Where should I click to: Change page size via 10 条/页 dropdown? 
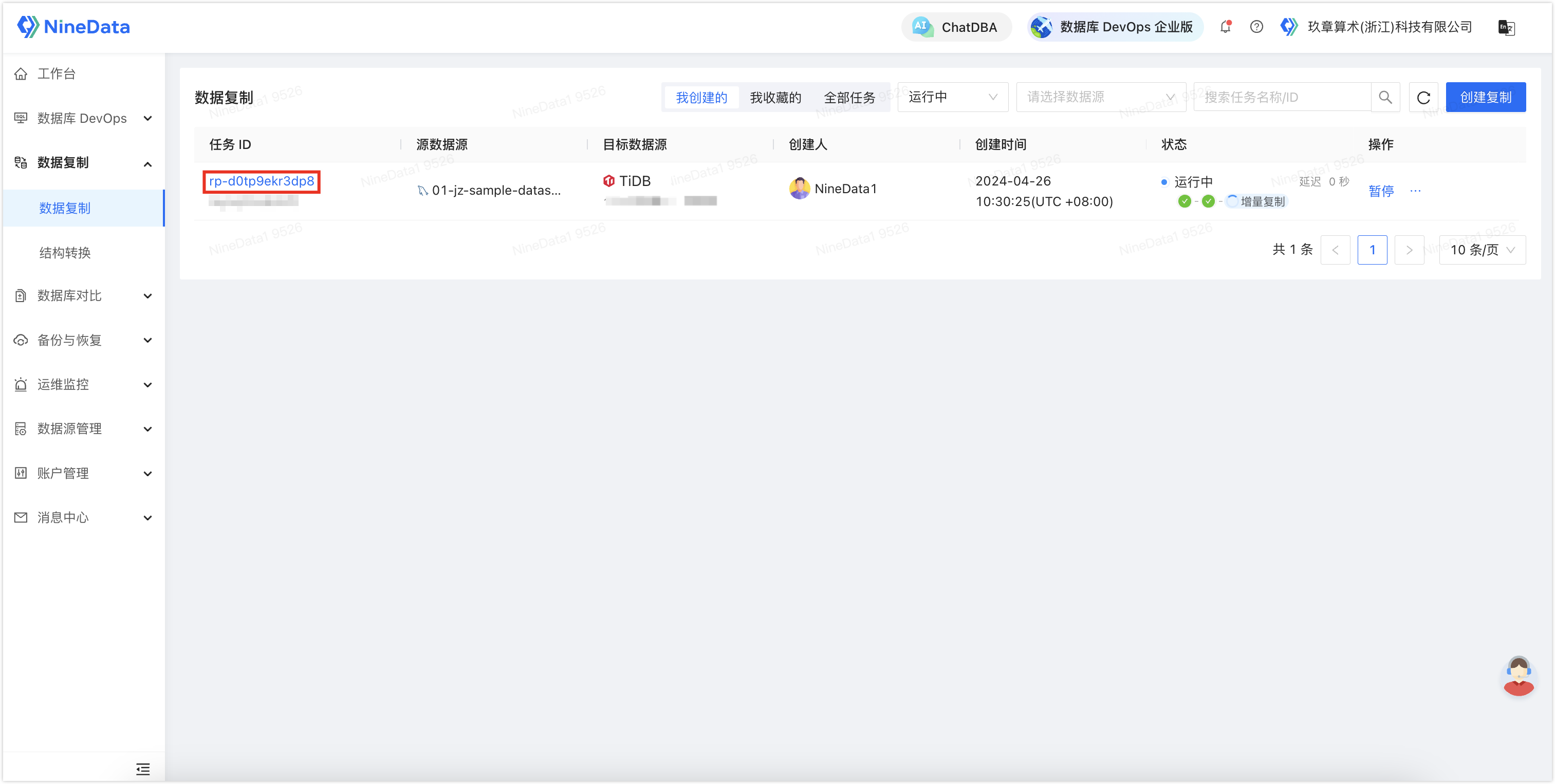[x=1483, y=249]
